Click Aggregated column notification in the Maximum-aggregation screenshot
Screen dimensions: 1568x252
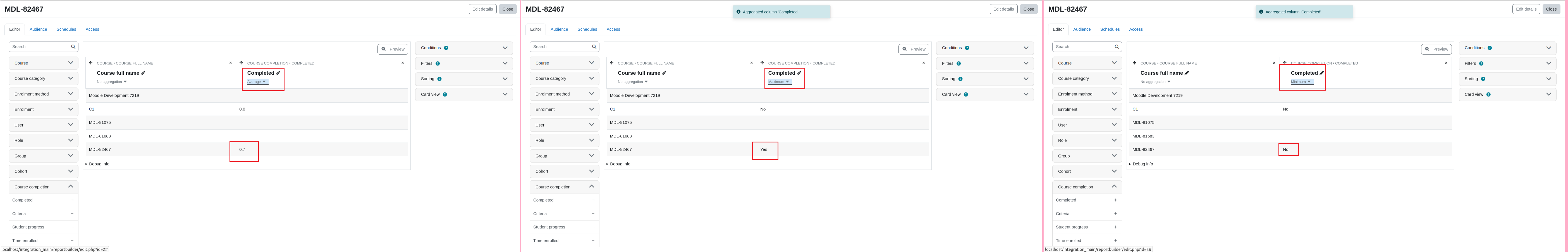point(781,12)
